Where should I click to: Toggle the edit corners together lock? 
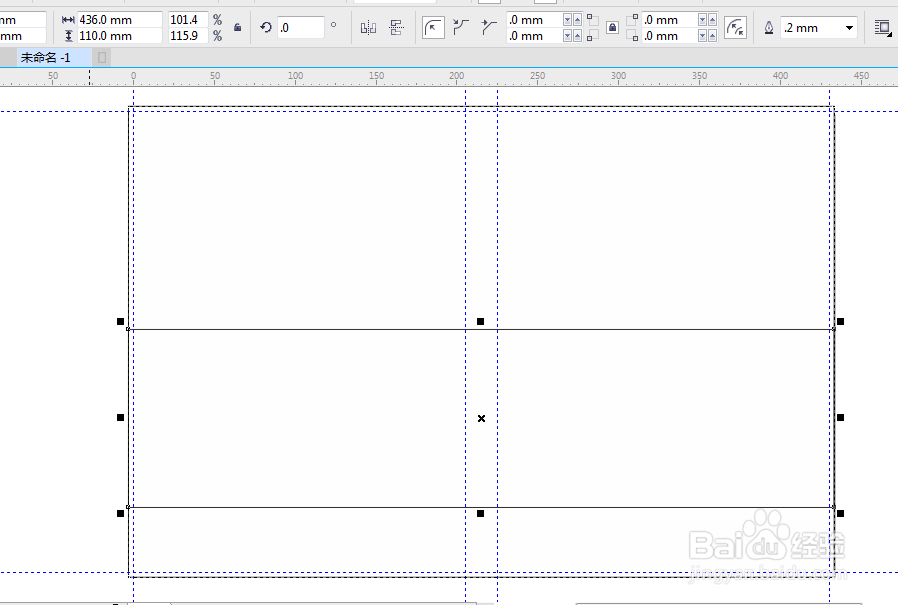tap(612, 28)
